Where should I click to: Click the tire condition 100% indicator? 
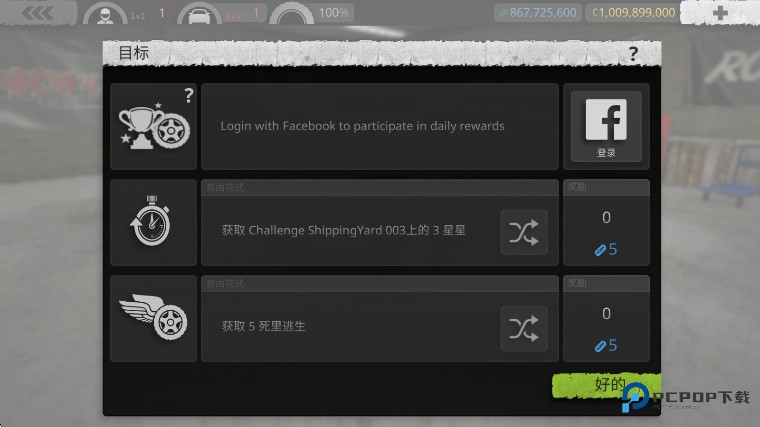[312, 13]
